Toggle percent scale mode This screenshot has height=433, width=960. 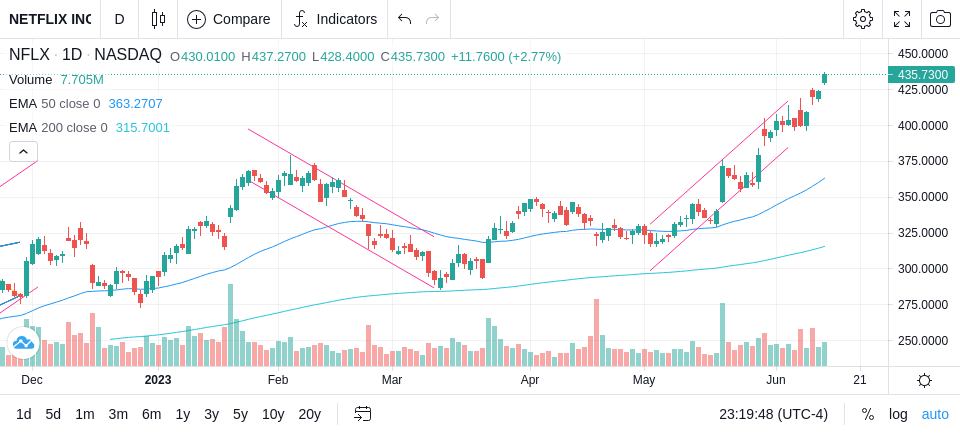click(x=868, y=414)
